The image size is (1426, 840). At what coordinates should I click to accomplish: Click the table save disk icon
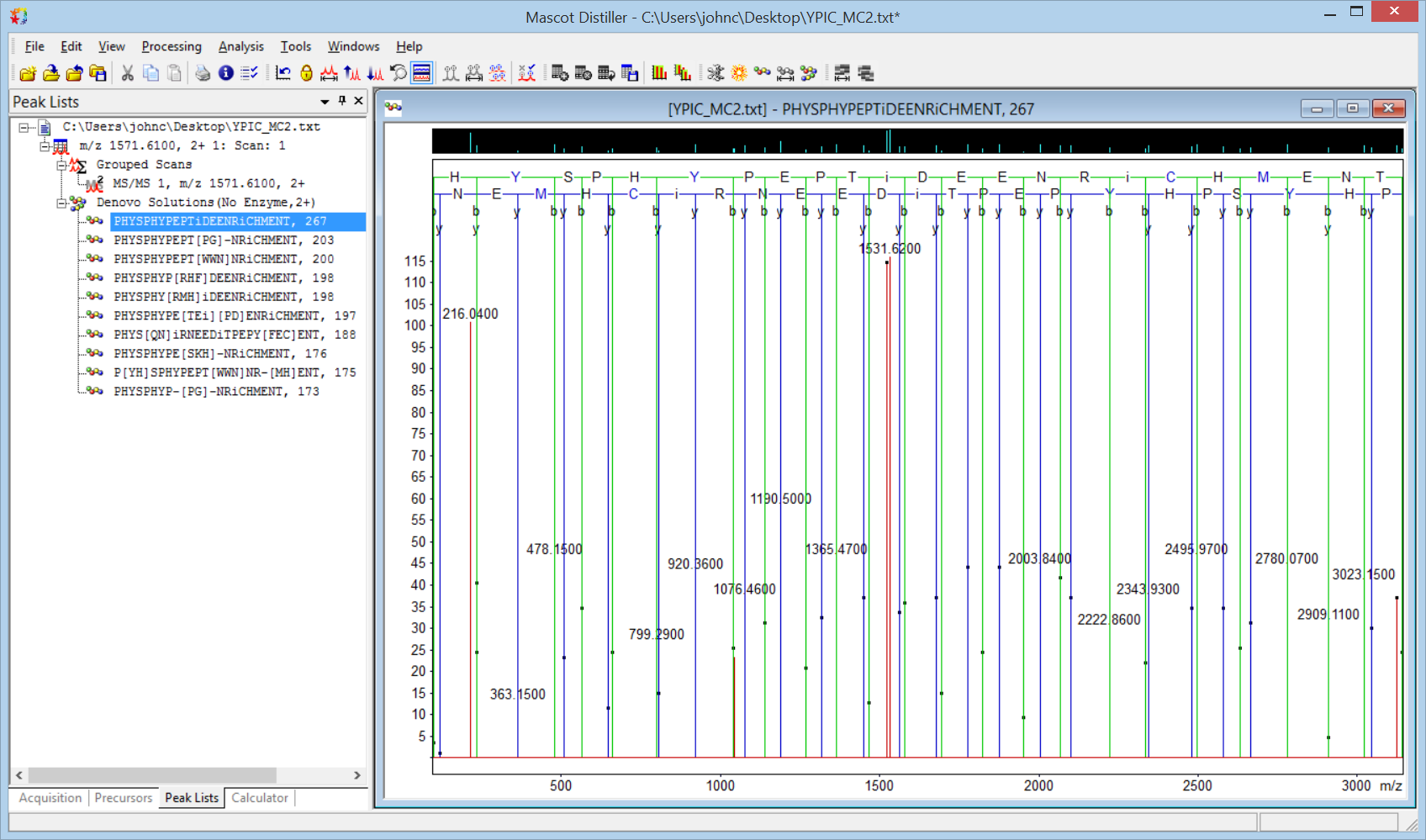(630, 73)
